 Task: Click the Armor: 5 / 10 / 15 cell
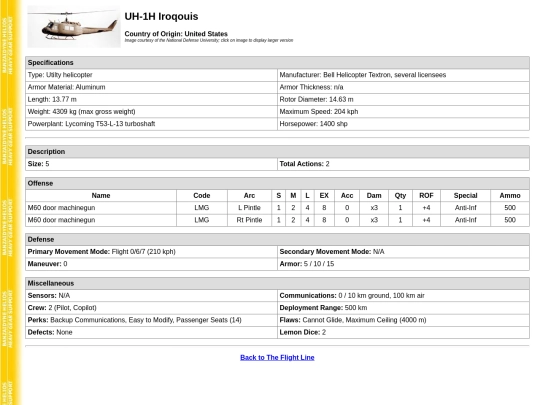pyautogui.click(x=403, y=264)
